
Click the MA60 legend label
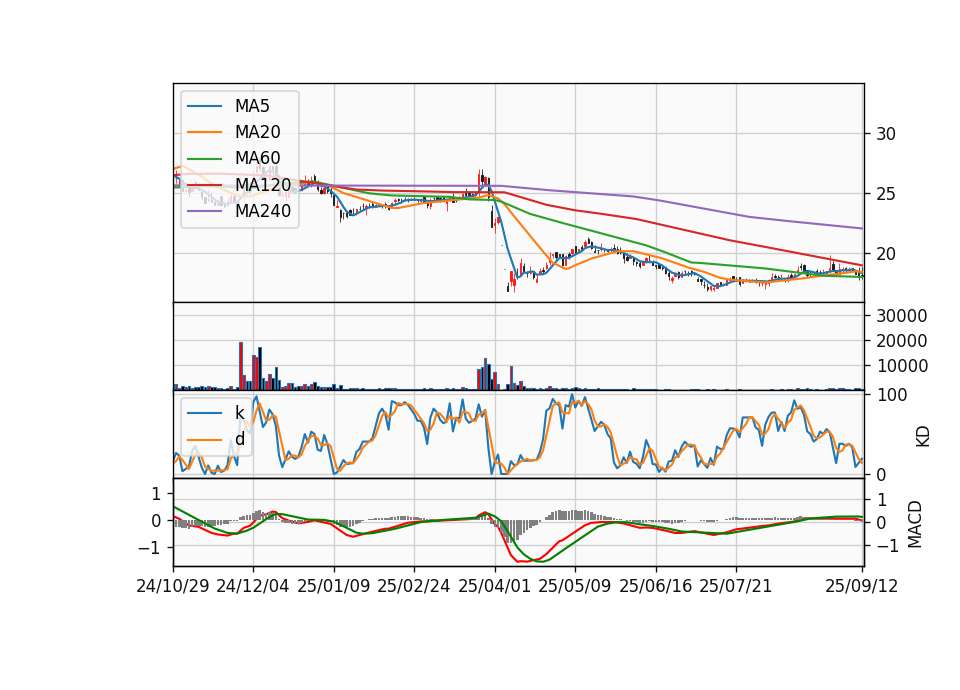point(257,158)
